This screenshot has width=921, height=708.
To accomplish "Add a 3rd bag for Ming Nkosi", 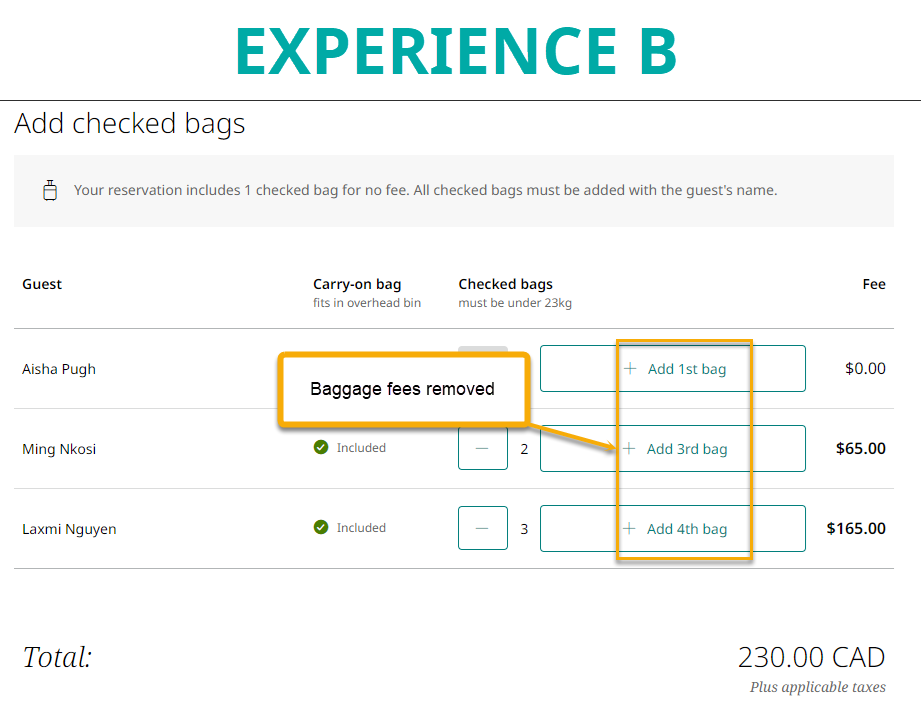I will tap(673, 449).
